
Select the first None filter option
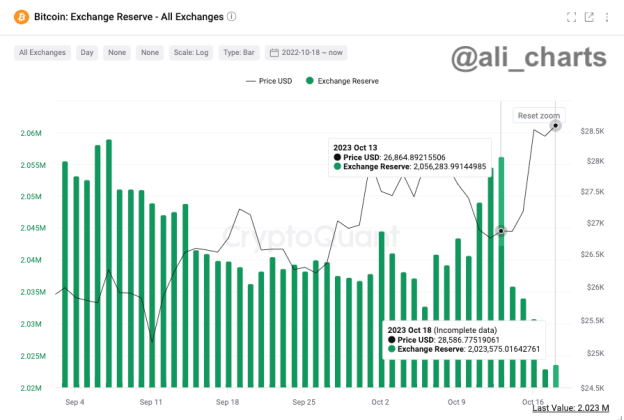pos(117,52)
